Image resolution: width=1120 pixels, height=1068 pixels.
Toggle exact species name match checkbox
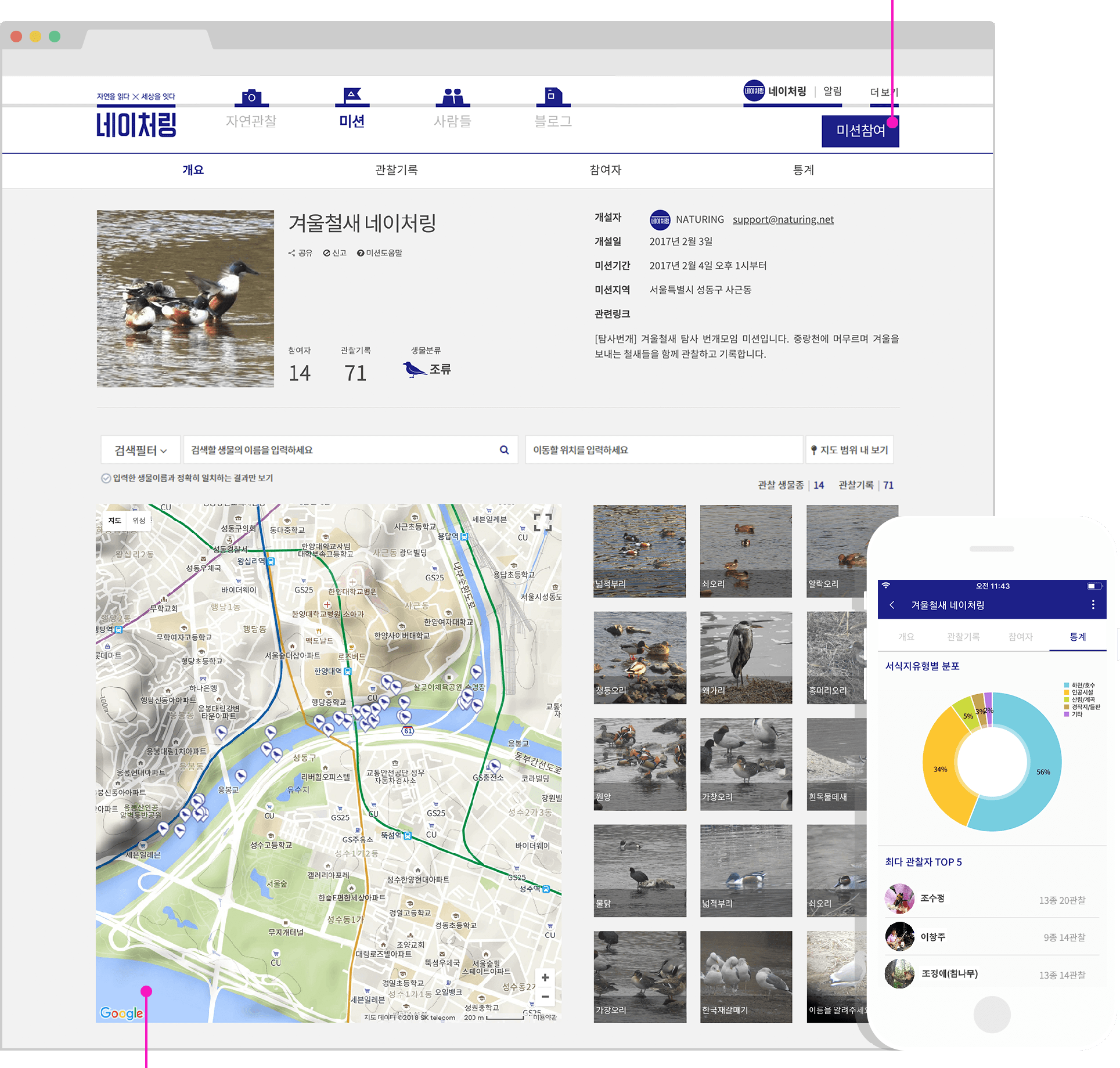click(x=106, y=478)
